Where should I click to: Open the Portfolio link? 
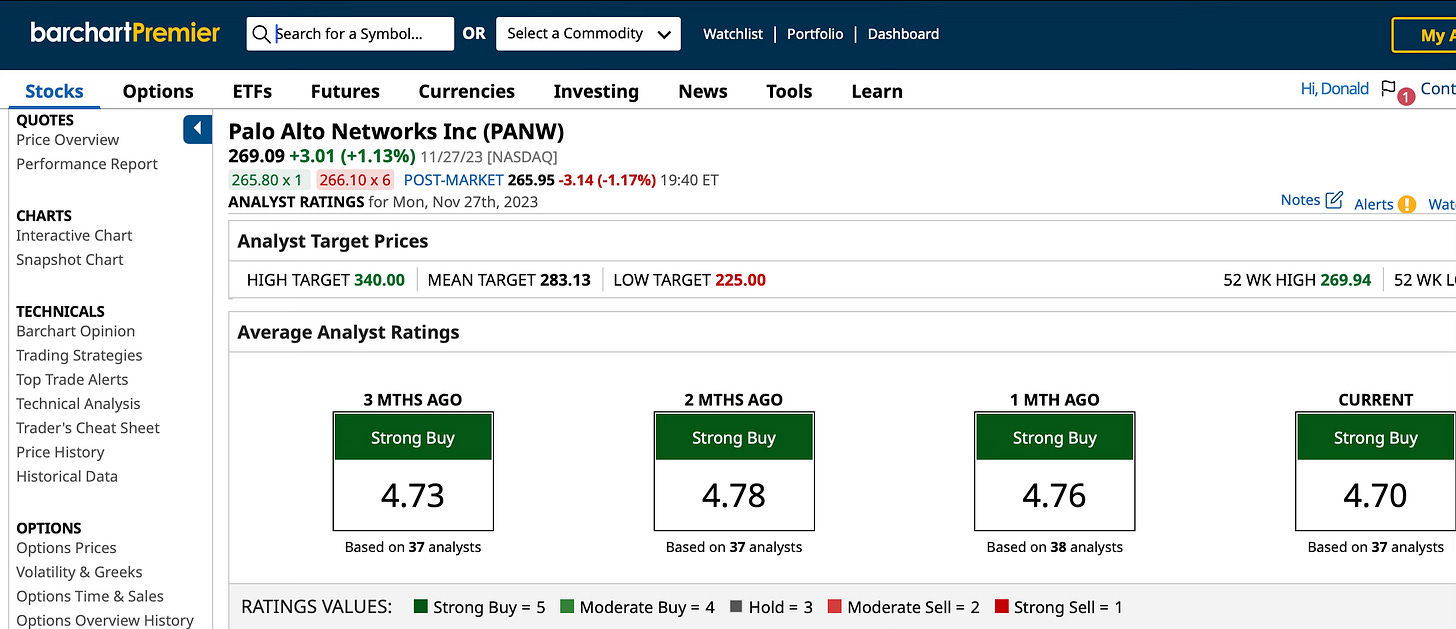coord(815,34)
